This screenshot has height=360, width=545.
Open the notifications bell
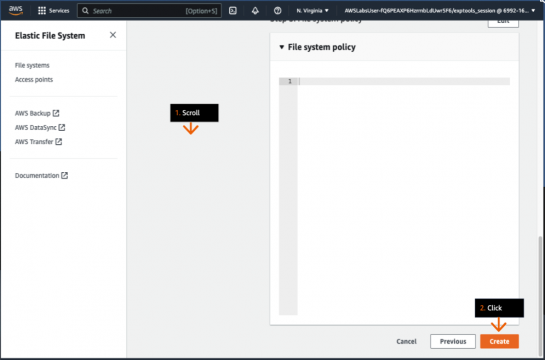click(255, 11)
